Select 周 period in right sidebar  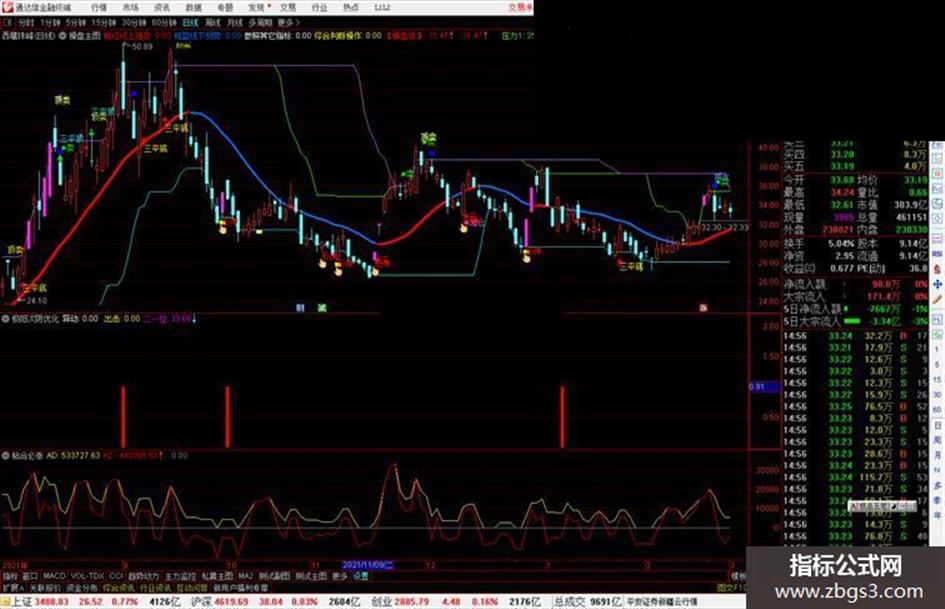(937, 440)
